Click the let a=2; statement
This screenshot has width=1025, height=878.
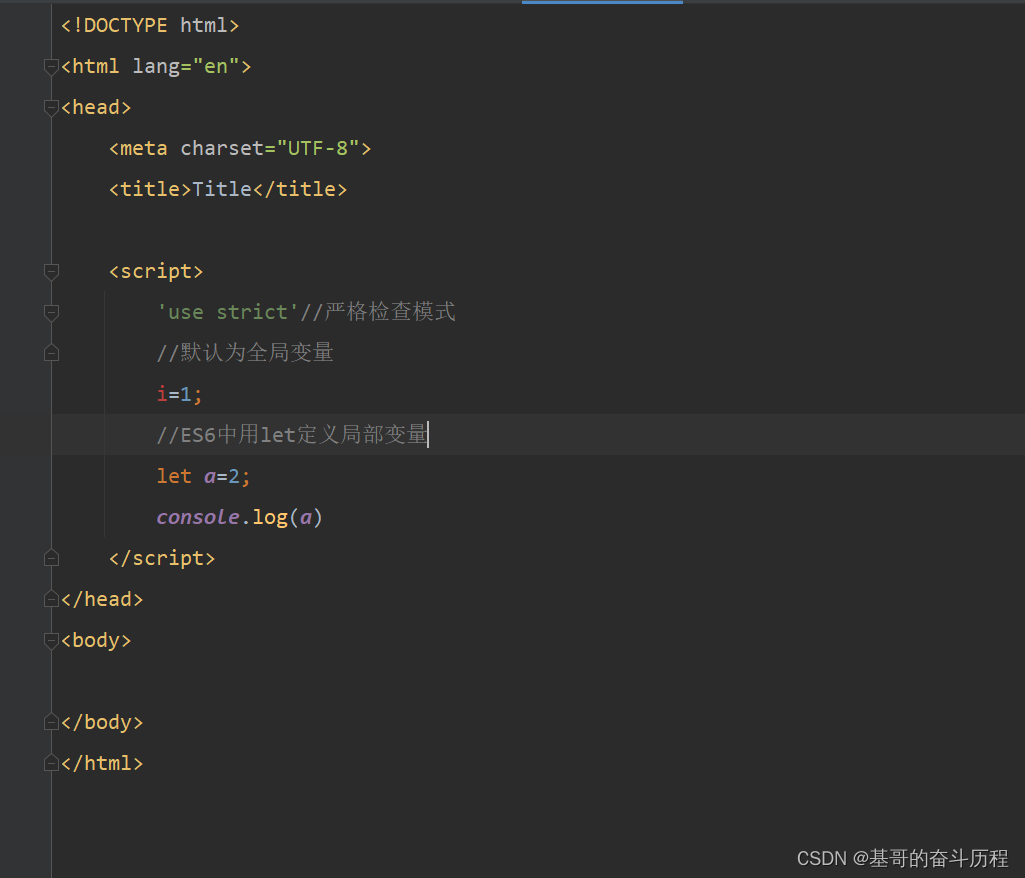tap(203, 477)
